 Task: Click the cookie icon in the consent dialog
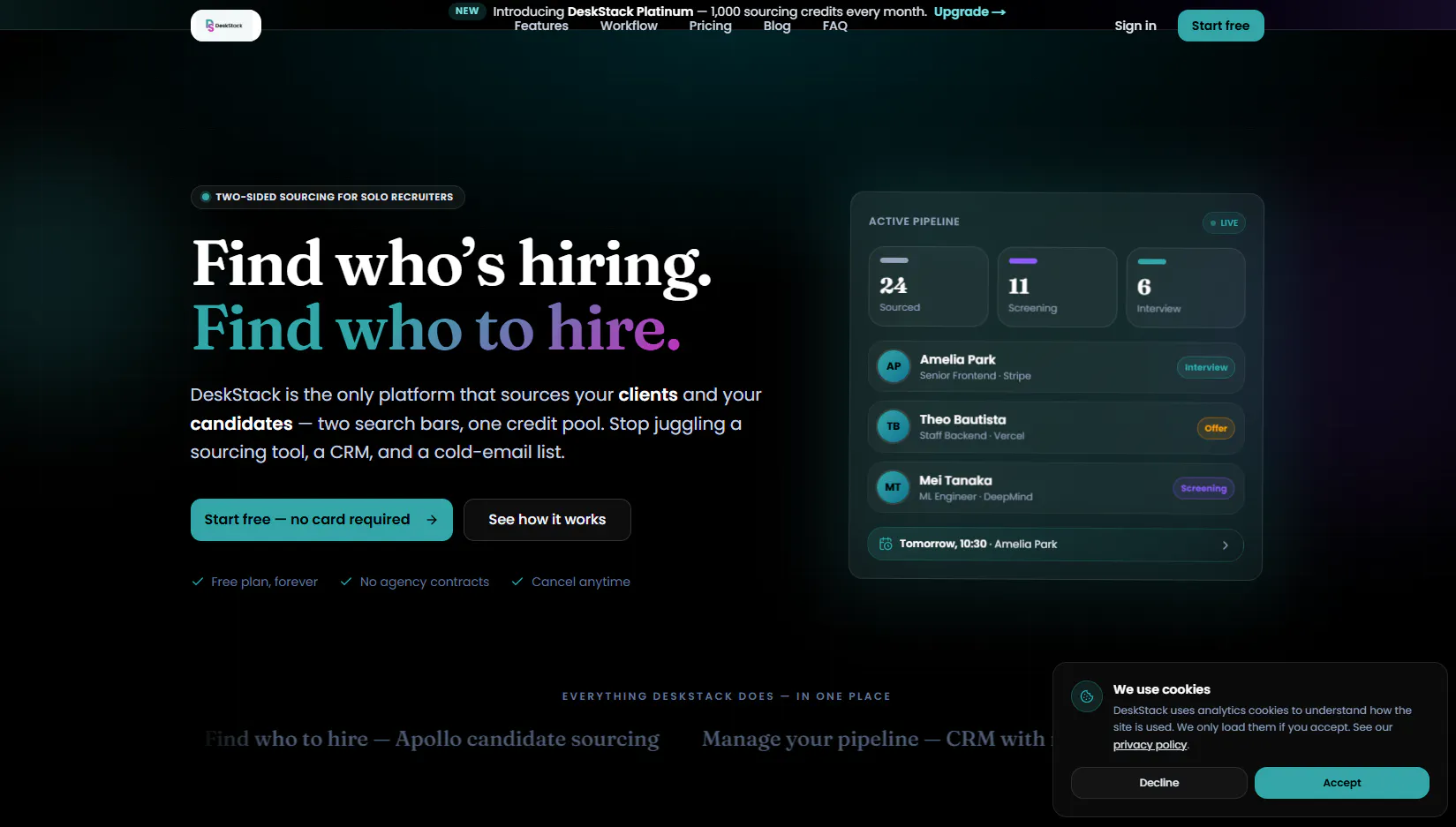(x=1087, y=696)
